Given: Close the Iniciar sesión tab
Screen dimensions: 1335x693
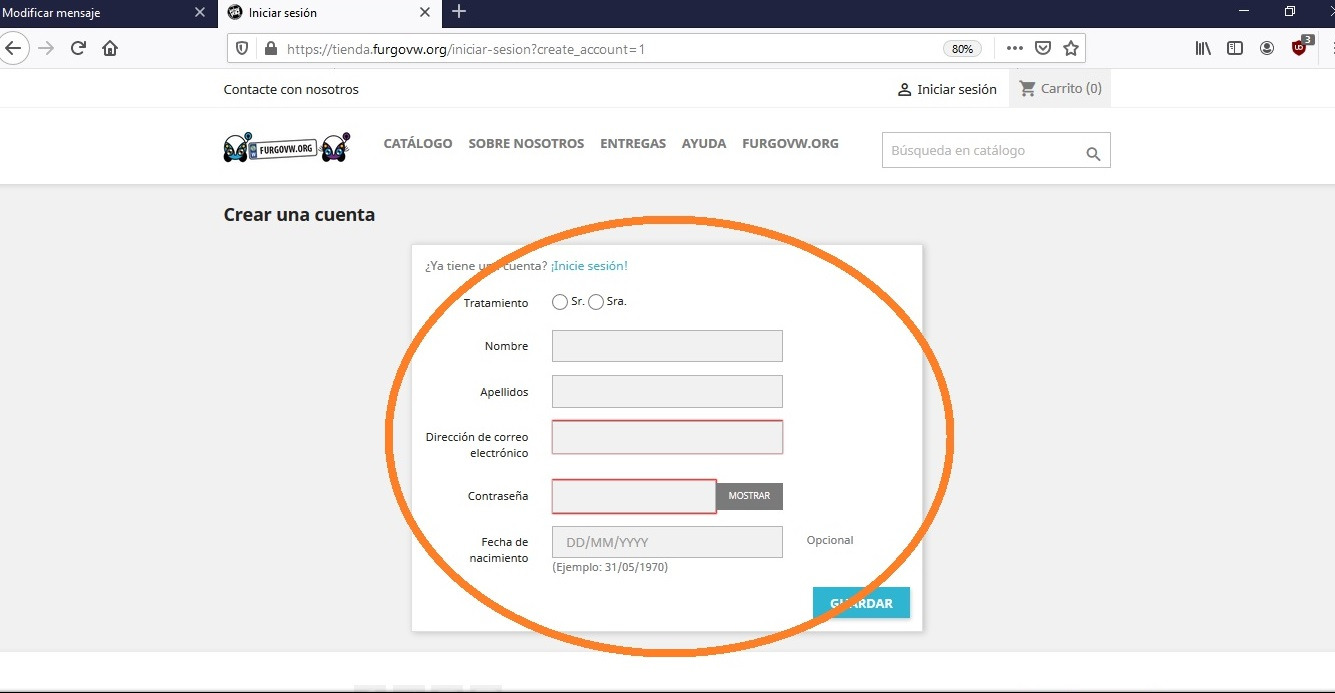Looking at the screenshot, I should 425,13.
